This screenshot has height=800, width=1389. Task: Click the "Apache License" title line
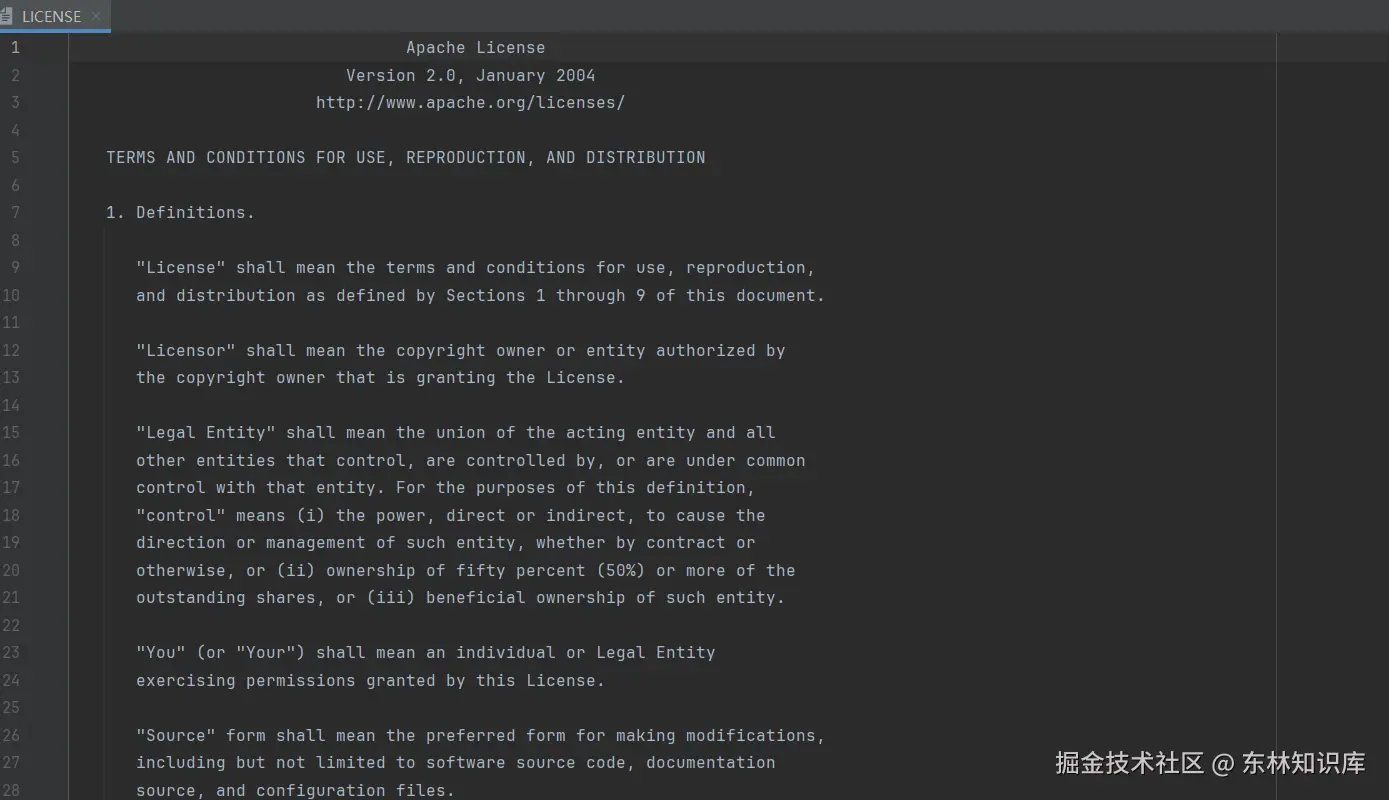tap(476, 47)
